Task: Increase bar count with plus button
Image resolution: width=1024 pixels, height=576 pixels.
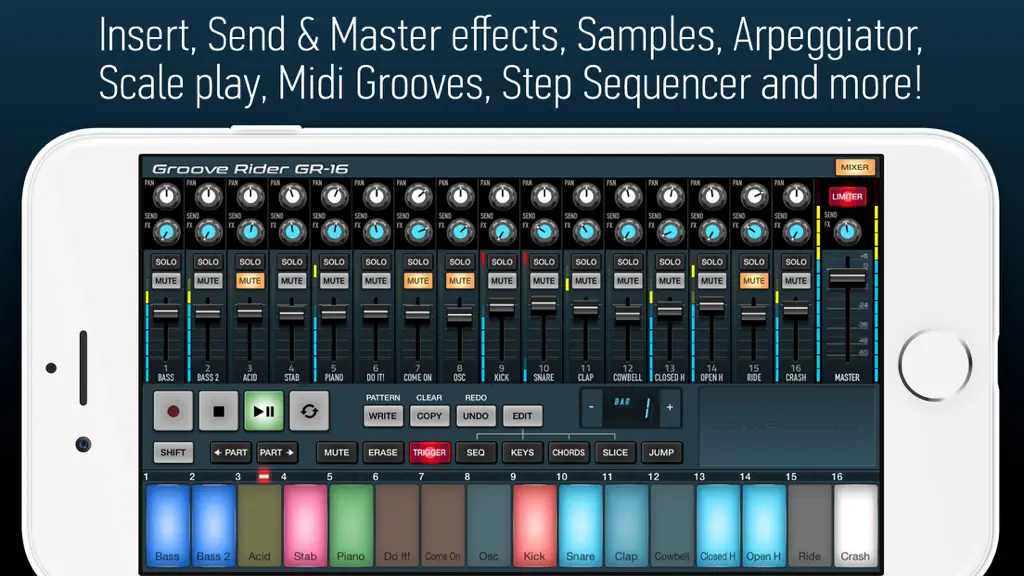Action: click(670, 408)
